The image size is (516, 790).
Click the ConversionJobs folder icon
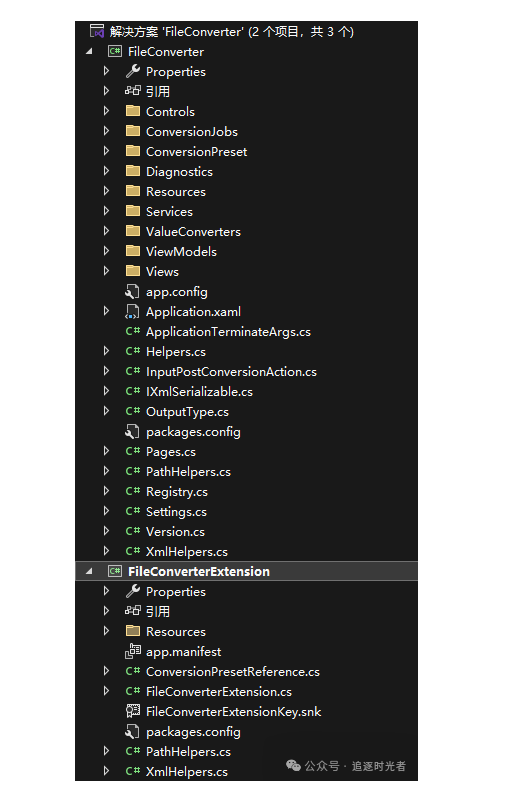tap(133, 131)
